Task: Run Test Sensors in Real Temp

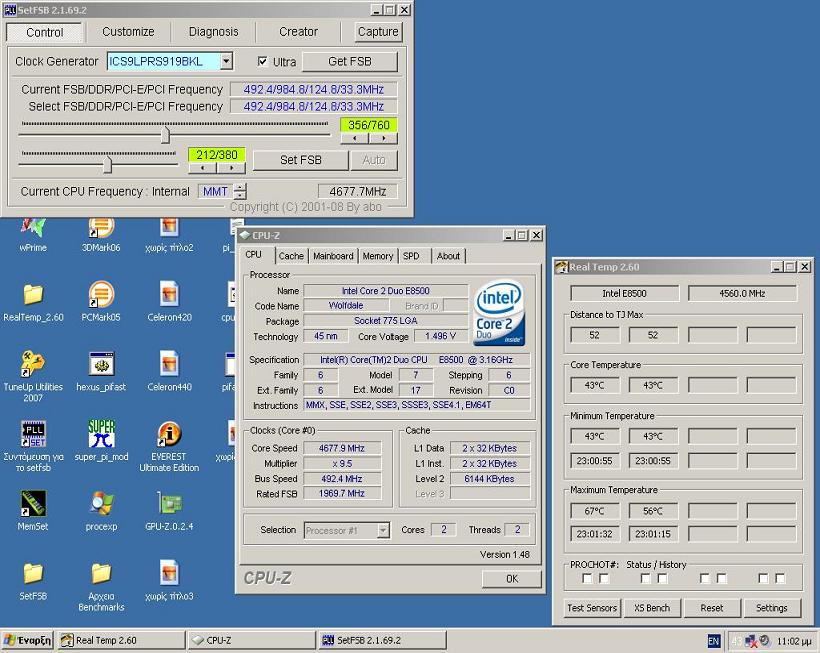Action: (x=592, y=608)
